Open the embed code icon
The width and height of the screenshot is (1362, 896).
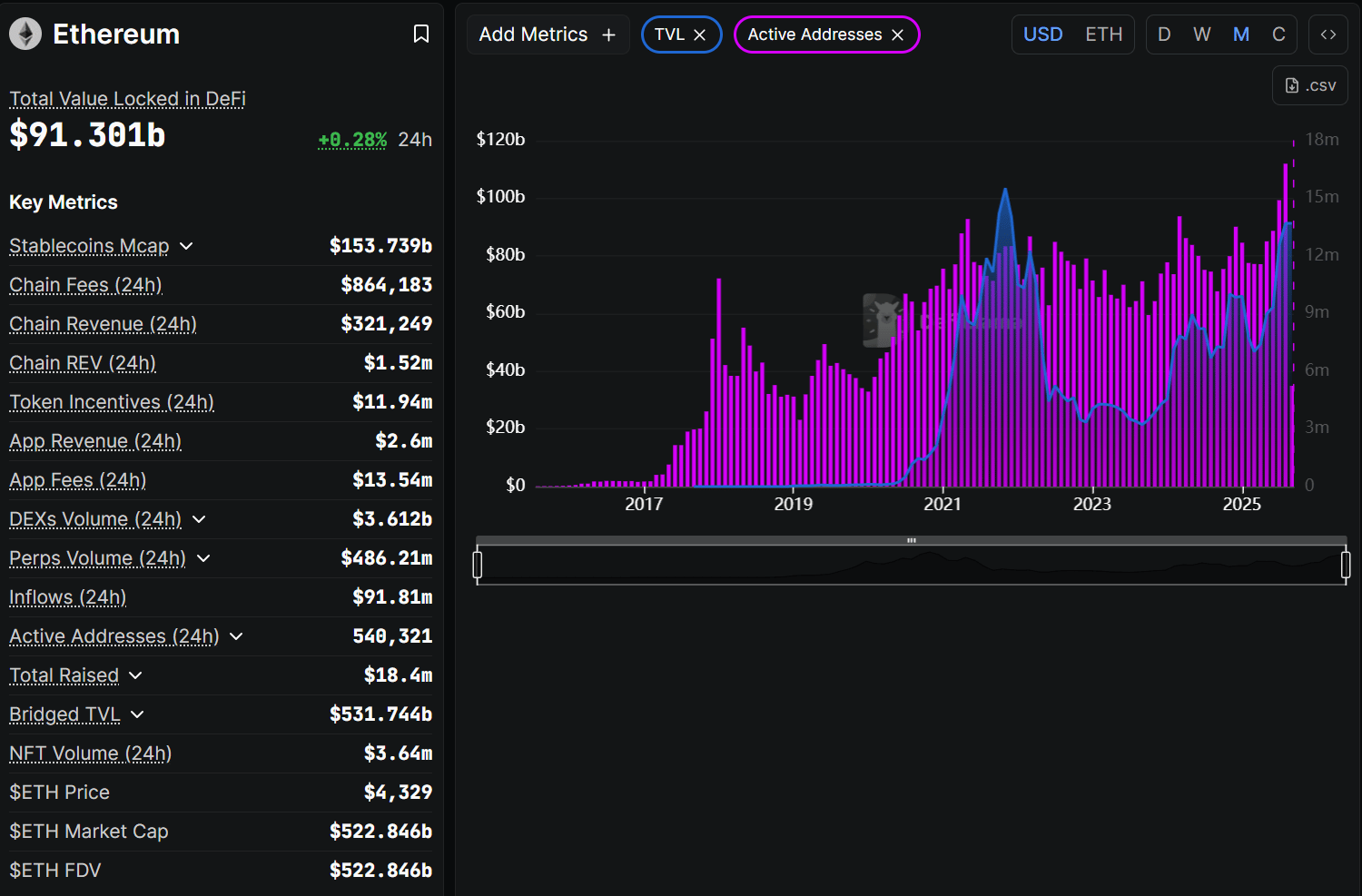1328,34
